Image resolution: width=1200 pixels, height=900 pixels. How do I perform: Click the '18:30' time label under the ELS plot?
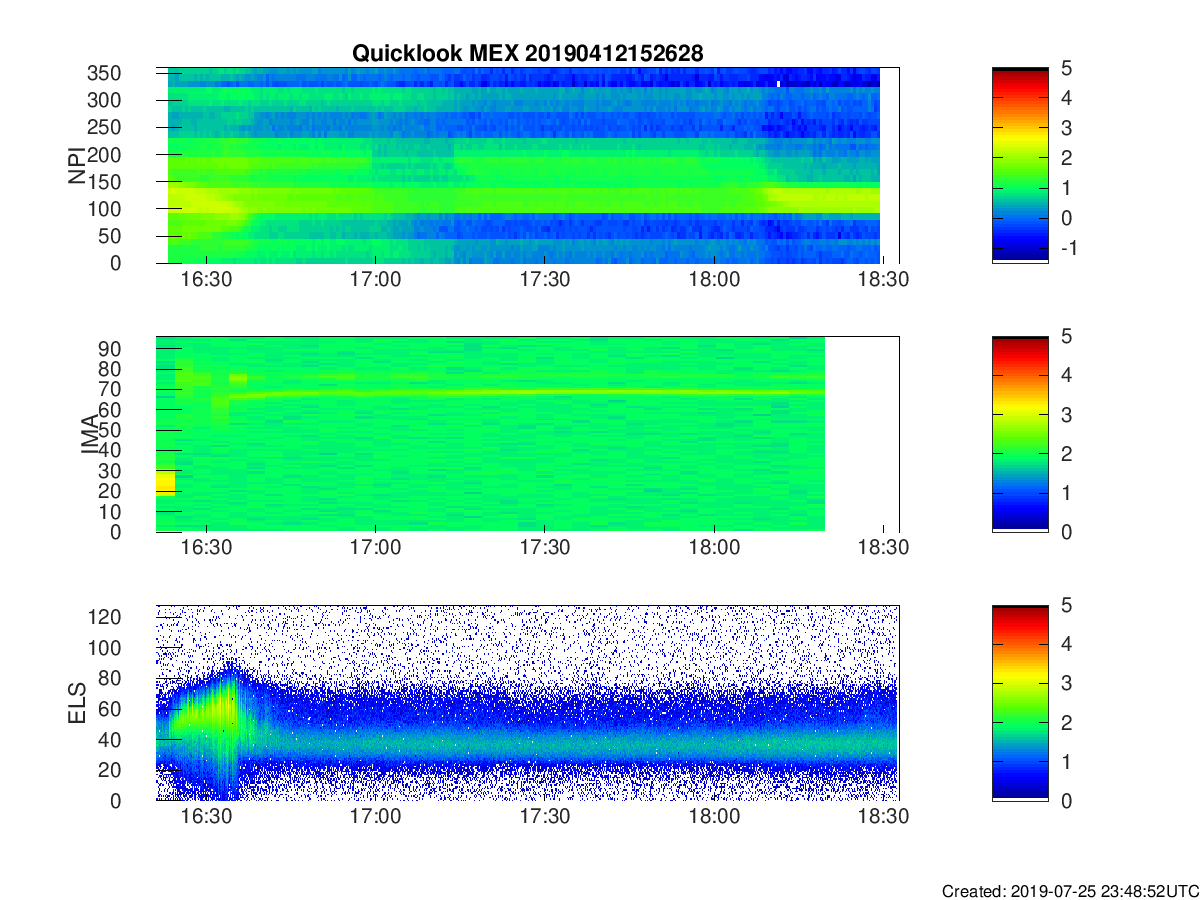coord(884,817)
